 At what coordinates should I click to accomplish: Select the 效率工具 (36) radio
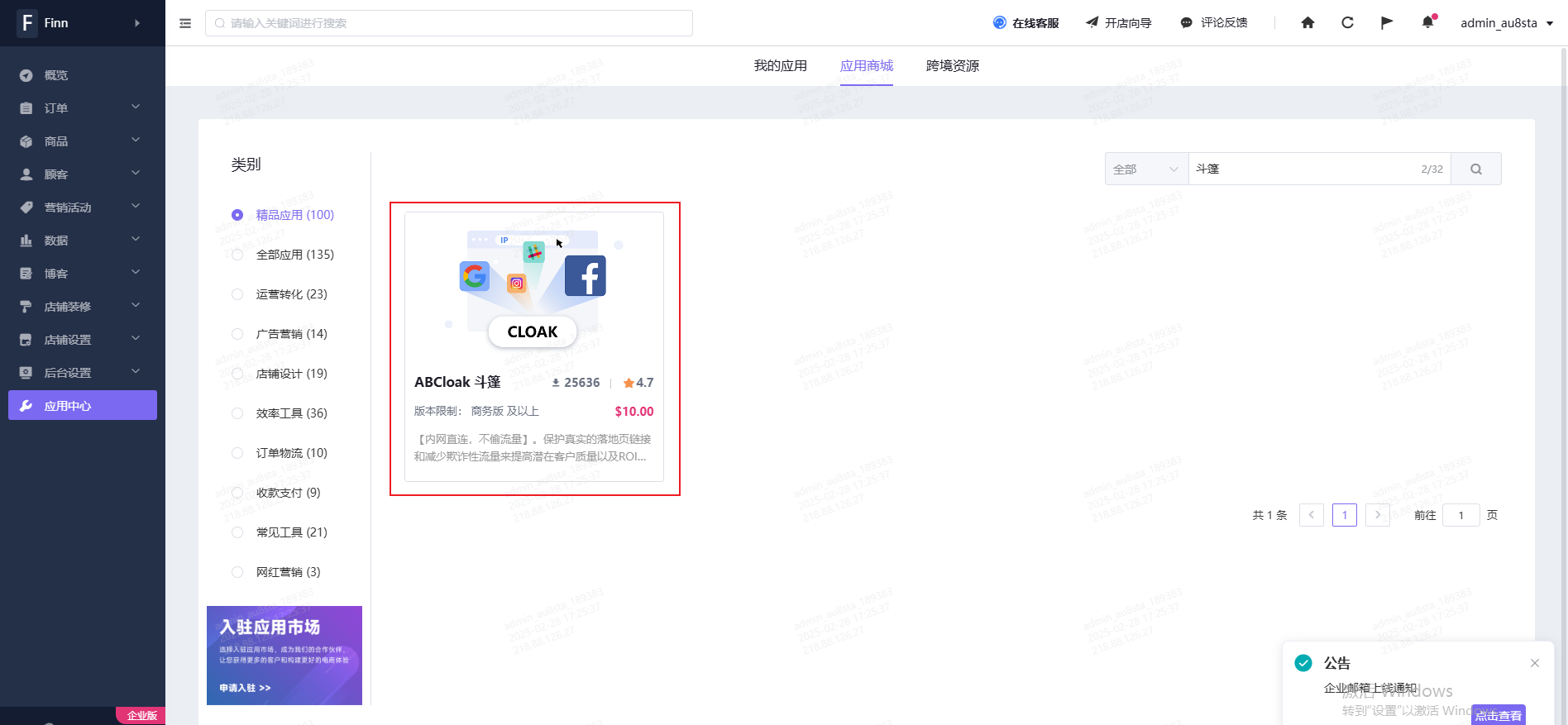237,413
